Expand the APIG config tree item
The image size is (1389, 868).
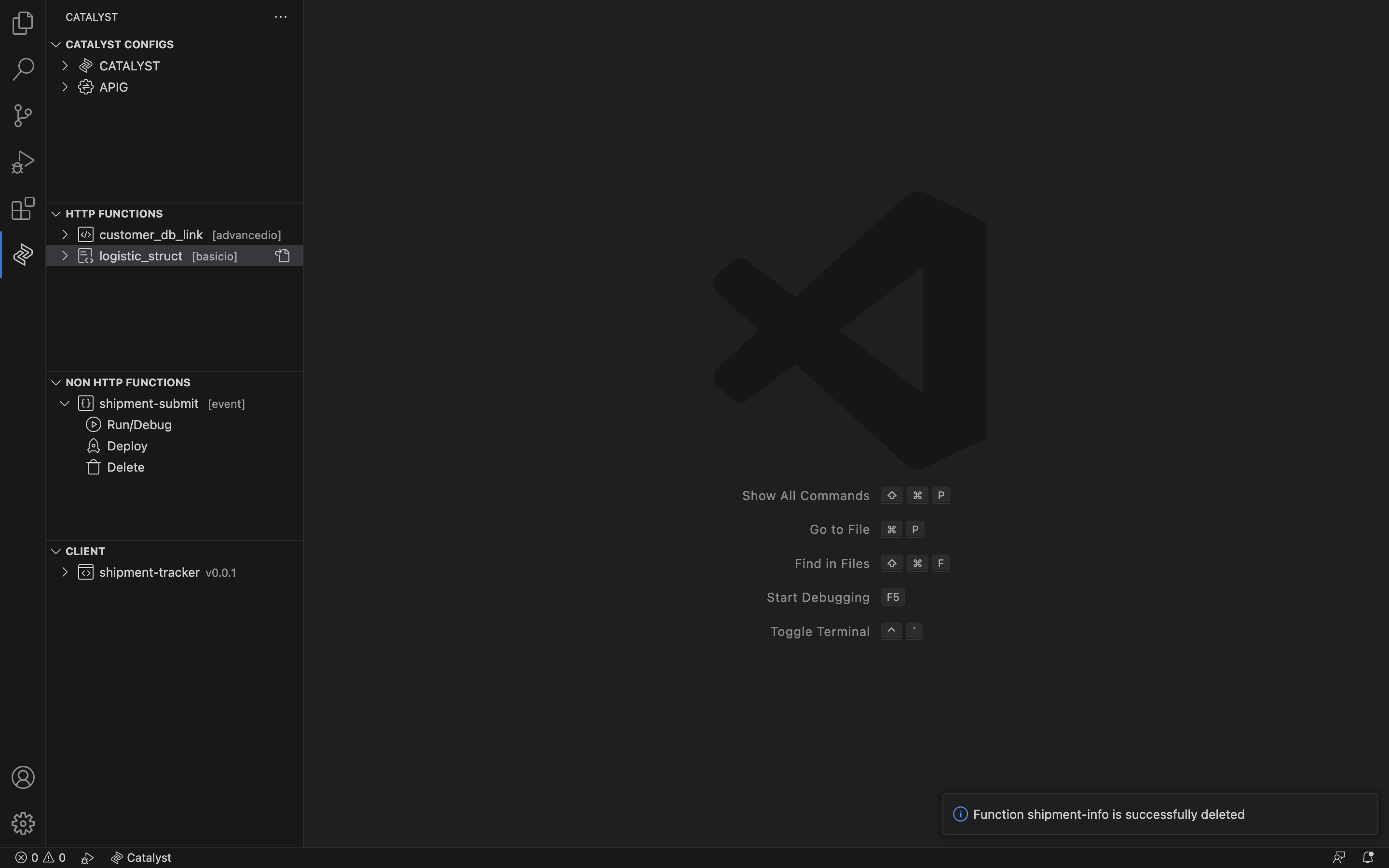point(65,87)
